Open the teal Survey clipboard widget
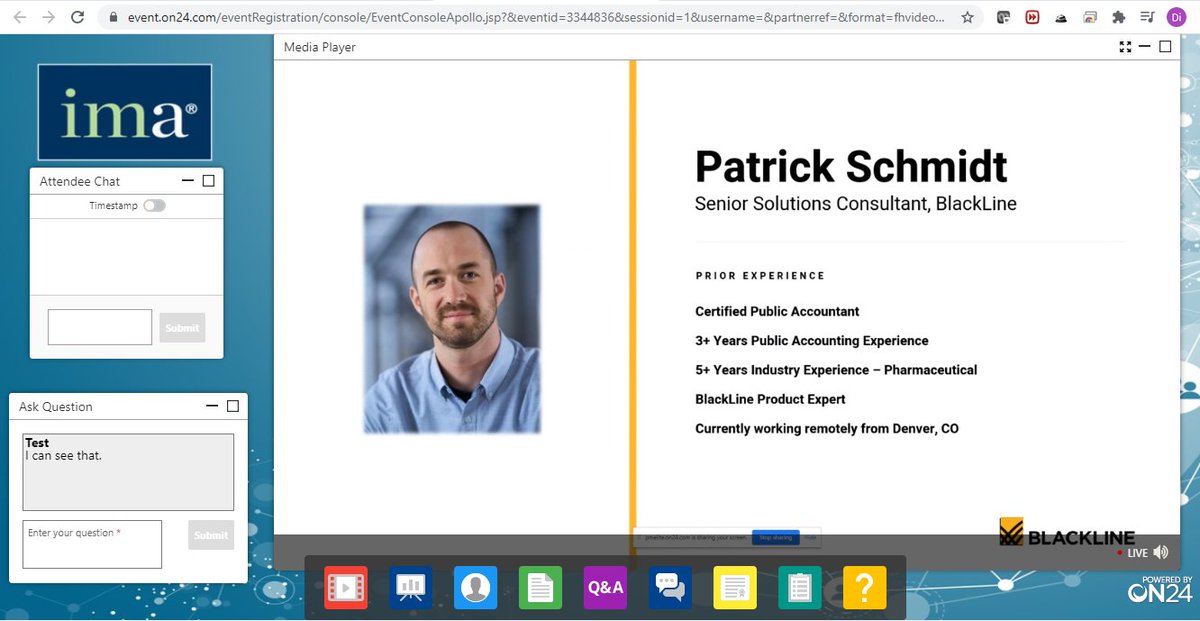 pos(800,588)
